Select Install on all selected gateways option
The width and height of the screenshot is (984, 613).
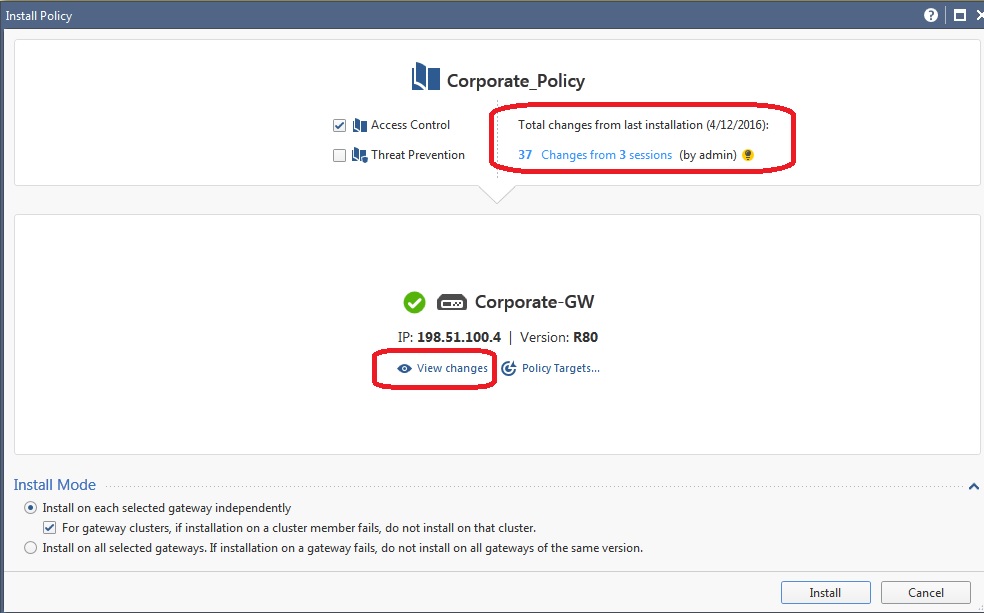[30, 548]
